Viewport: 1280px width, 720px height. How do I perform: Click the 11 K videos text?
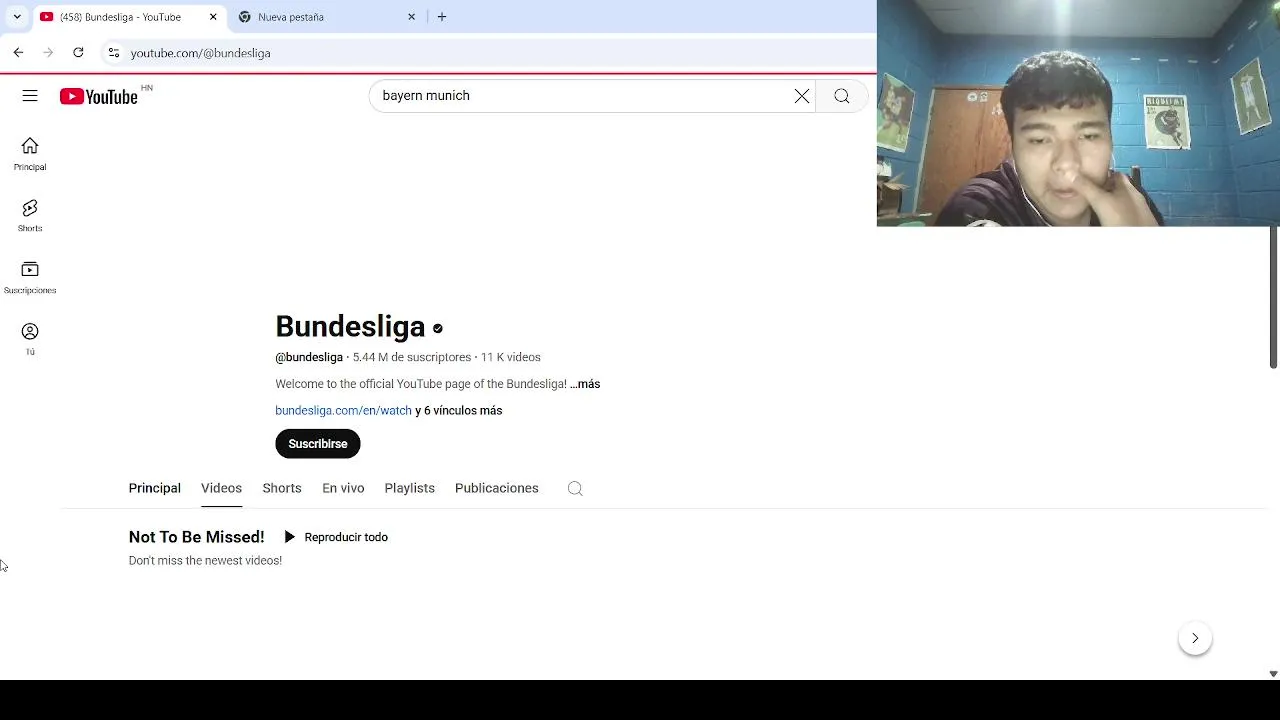pyautogui.click(x=511, y=357)
